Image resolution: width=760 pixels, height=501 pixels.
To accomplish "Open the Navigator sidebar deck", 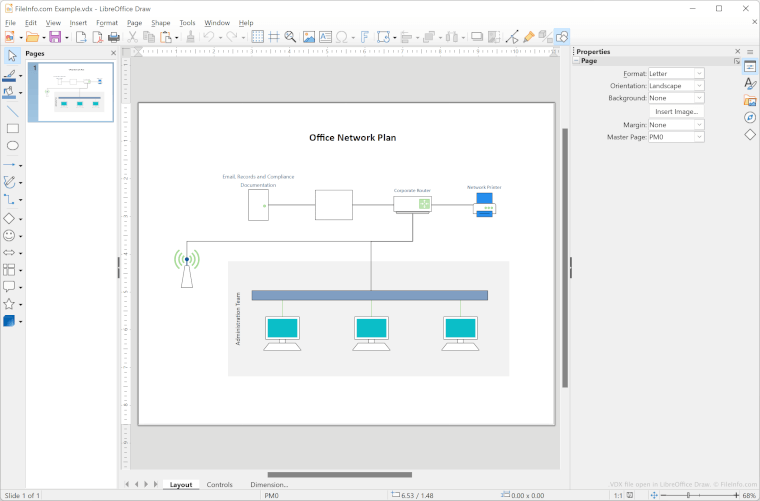I will click(x=750, y=117).
